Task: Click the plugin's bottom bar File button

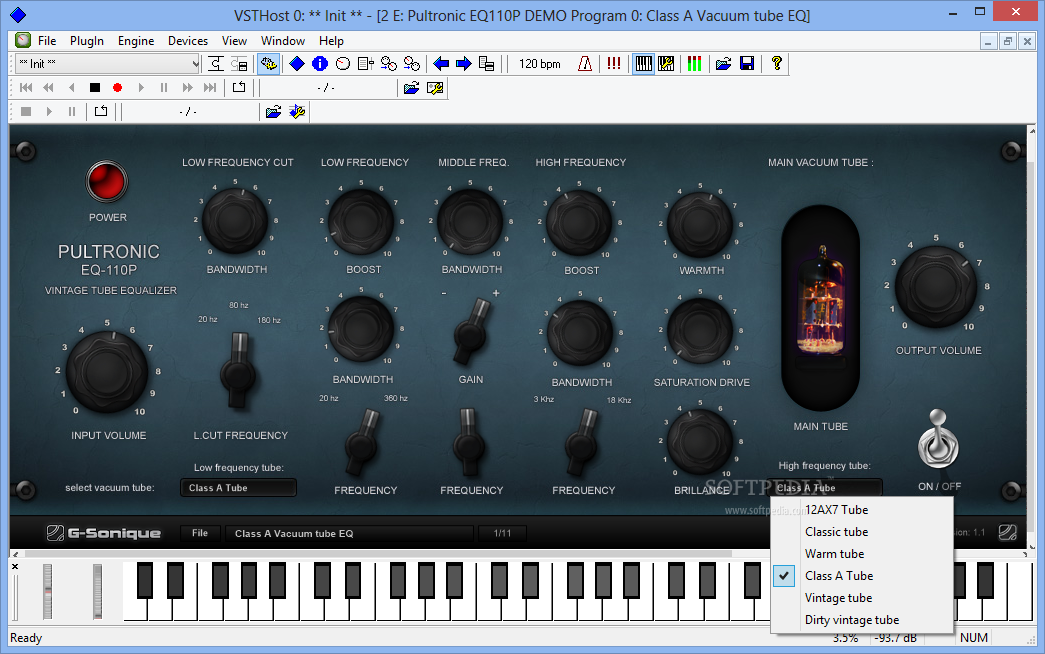Action: pyautogui.click(x=200, y=533)
